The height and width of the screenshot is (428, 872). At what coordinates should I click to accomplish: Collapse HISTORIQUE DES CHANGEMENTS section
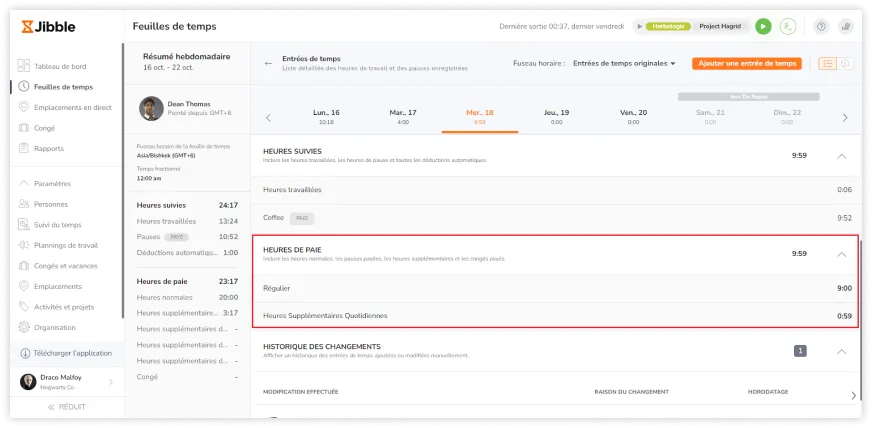[841, 351]
